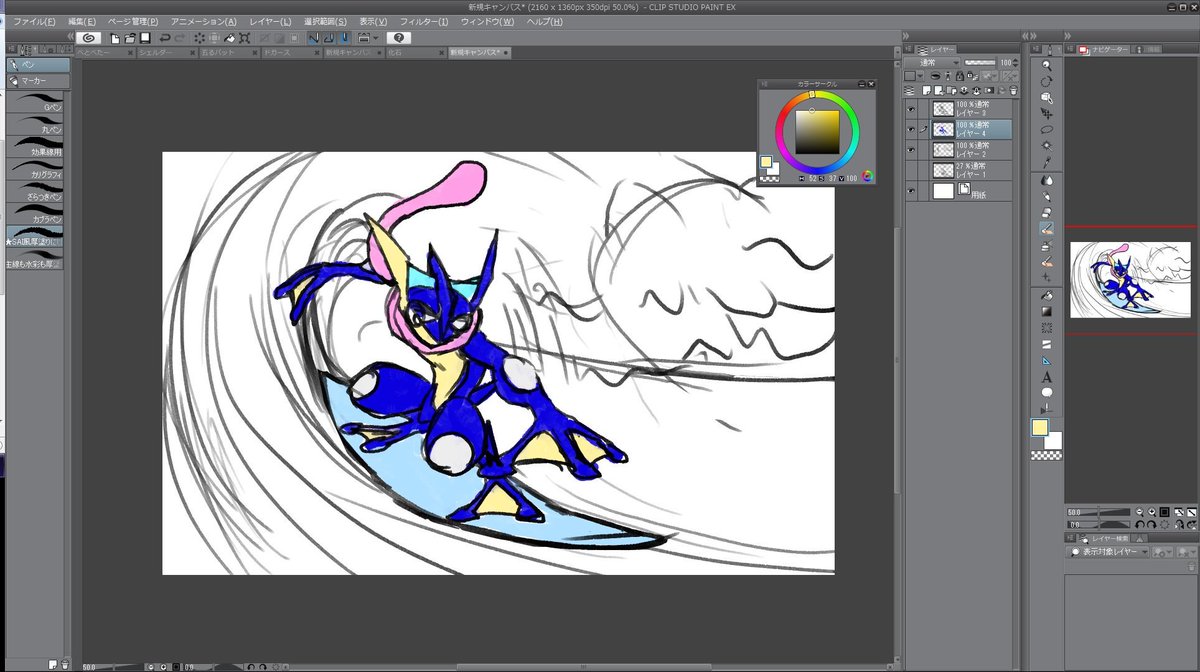Undo the last action
Viewport: 1200px width, 672px height.
[x=165, y=38]
